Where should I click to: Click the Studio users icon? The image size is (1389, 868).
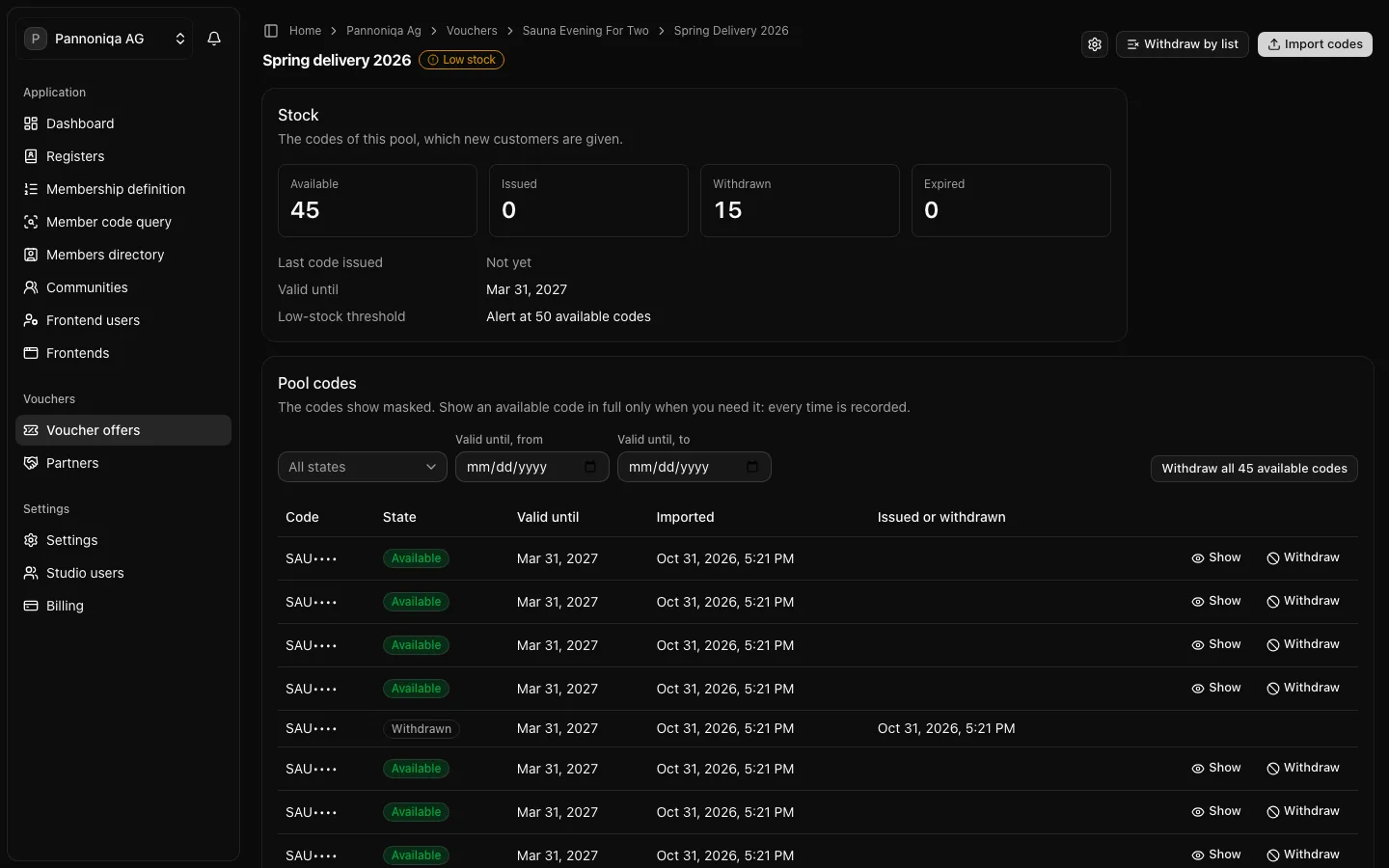pos(31,573)
